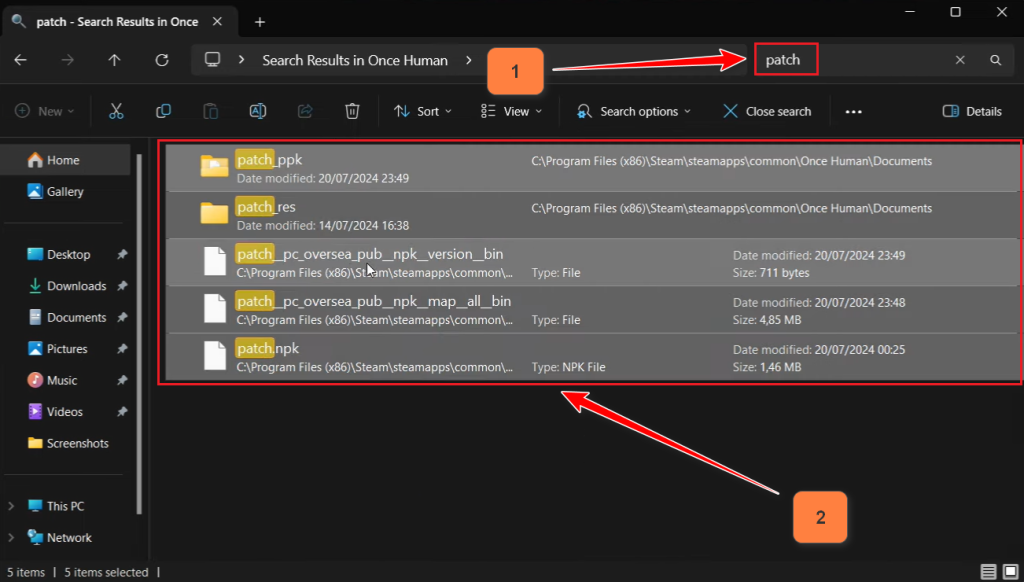
Task: Open a new tab with plus
Action: click(x=260, y=22)
